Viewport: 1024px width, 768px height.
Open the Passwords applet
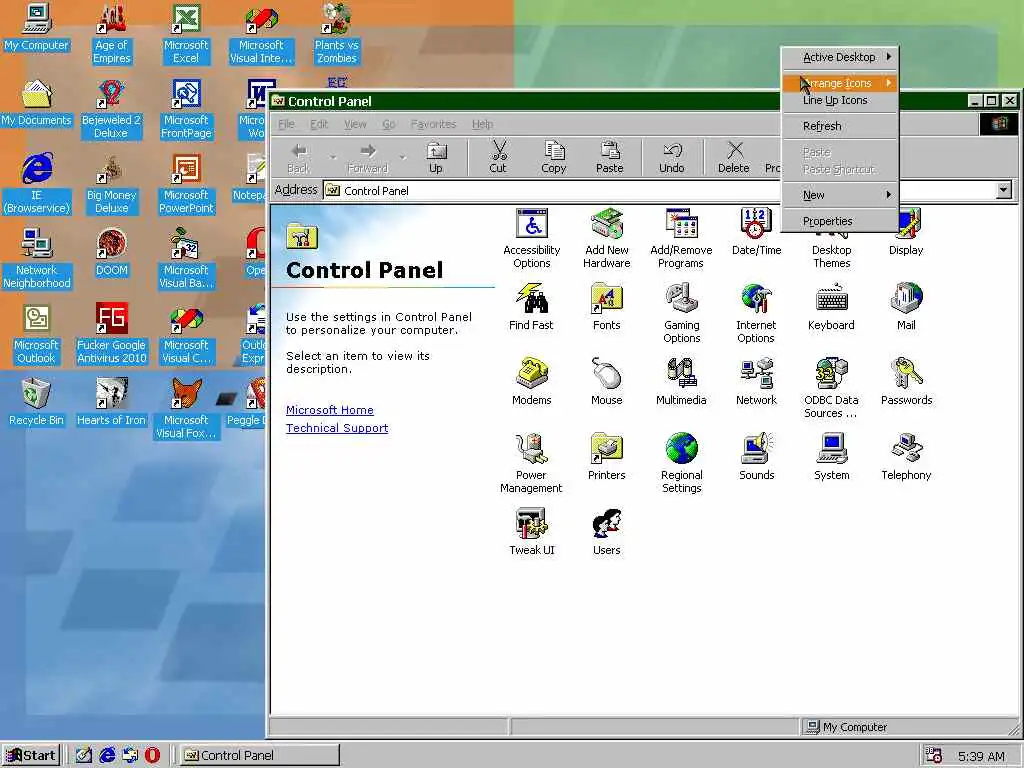pyautogui.click(x=906, y=382)
